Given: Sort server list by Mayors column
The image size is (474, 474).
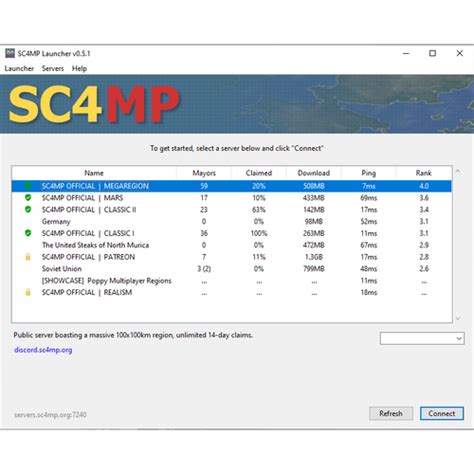Looking at the screenshot, I should point(204,173).
